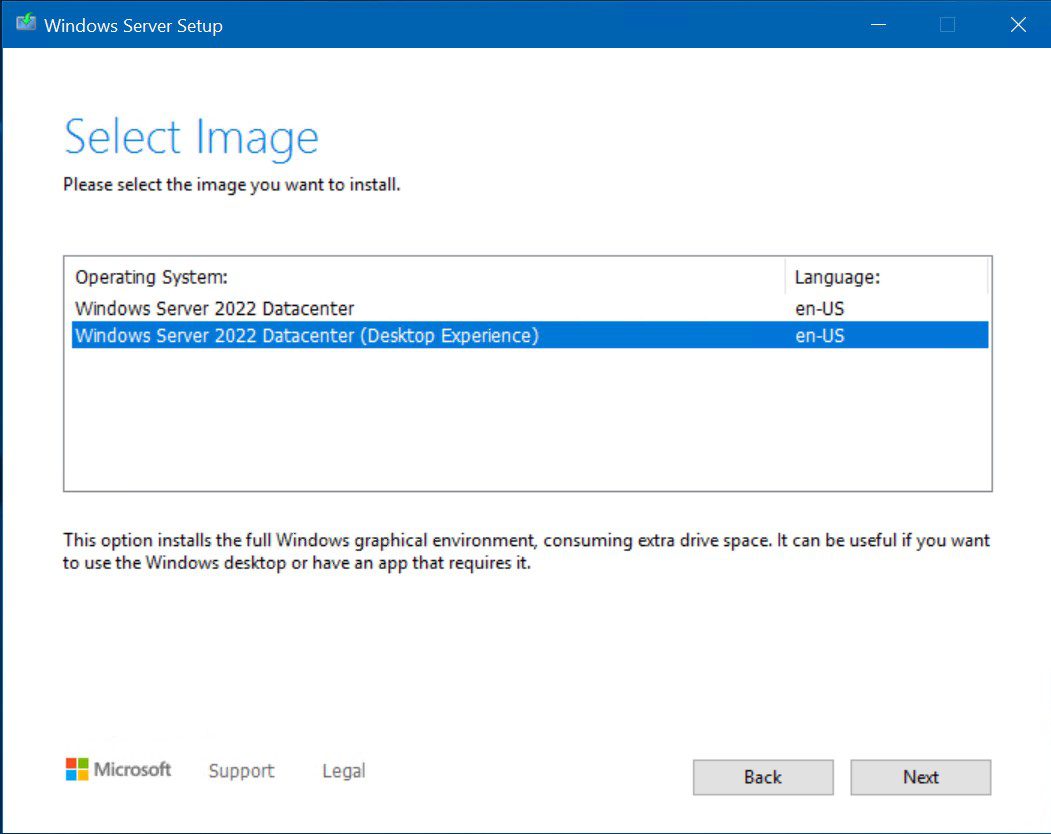Select Windows Server 2022 Datacenter core row

[530, 308]
